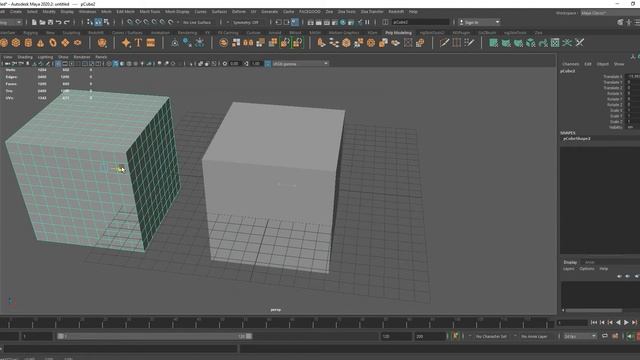This screenshot has width=640, height=360.
Task: Toggle the highlighted render button in status line
Action: [x=343, y=22]
